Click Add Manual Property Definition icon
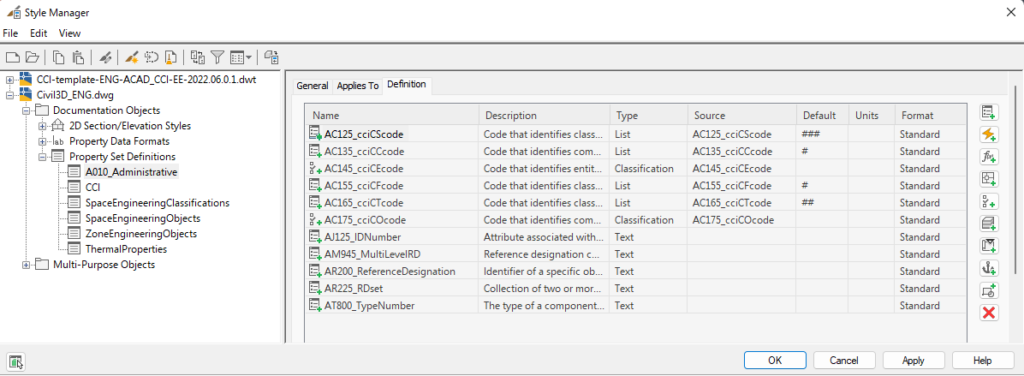The image size is (1024, 376). [x=989, y=112]
